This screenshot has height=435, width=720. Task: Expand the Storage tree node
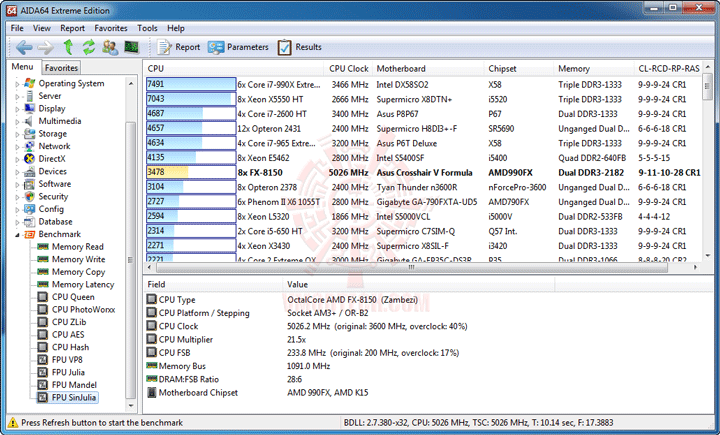17,134
